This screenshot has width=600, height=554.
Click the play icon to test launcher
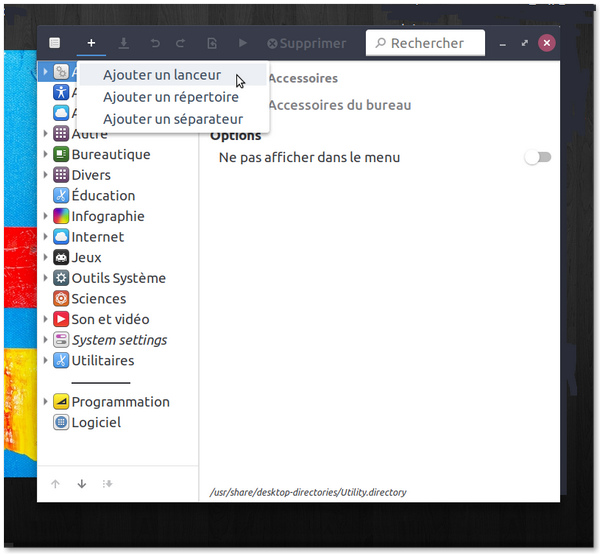click(x=242, y=43)
